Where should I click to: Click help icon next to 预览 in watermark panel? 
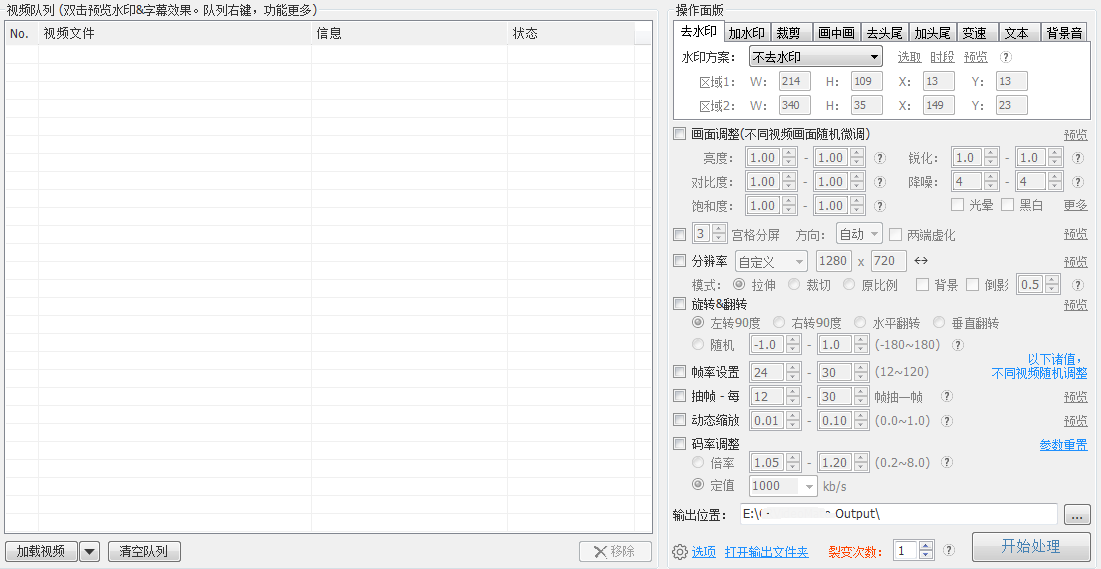1006,58
